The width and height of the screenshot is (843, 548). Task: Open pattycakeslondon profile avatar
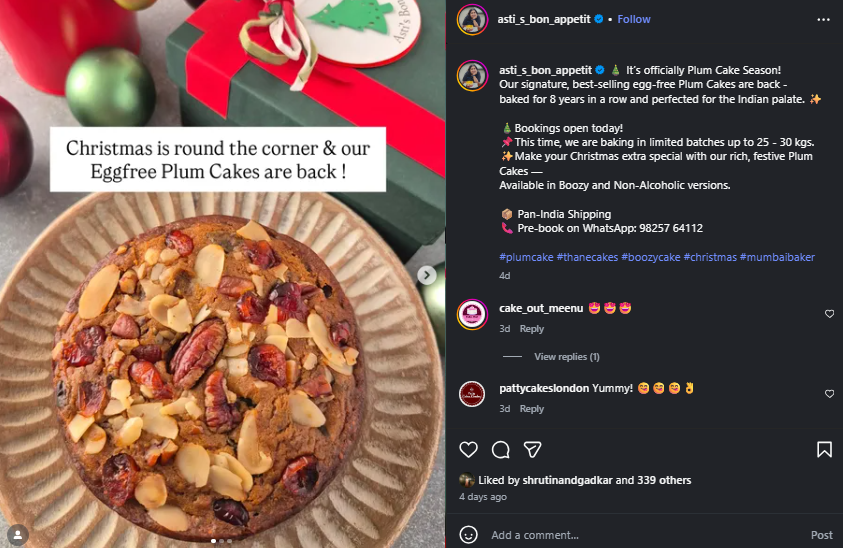point(472,394)
